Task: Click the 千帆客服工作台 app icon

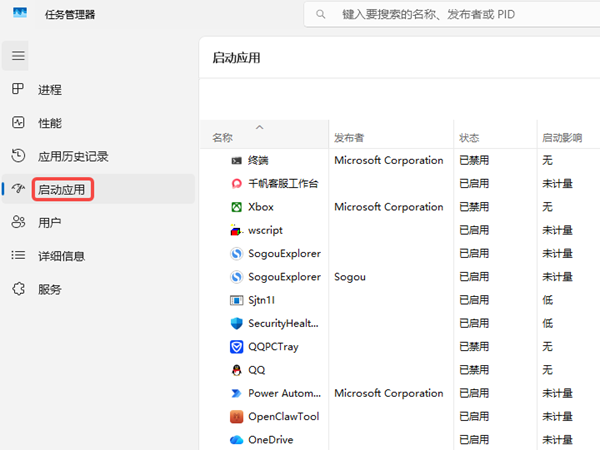Action: click(x=236, y=184)
